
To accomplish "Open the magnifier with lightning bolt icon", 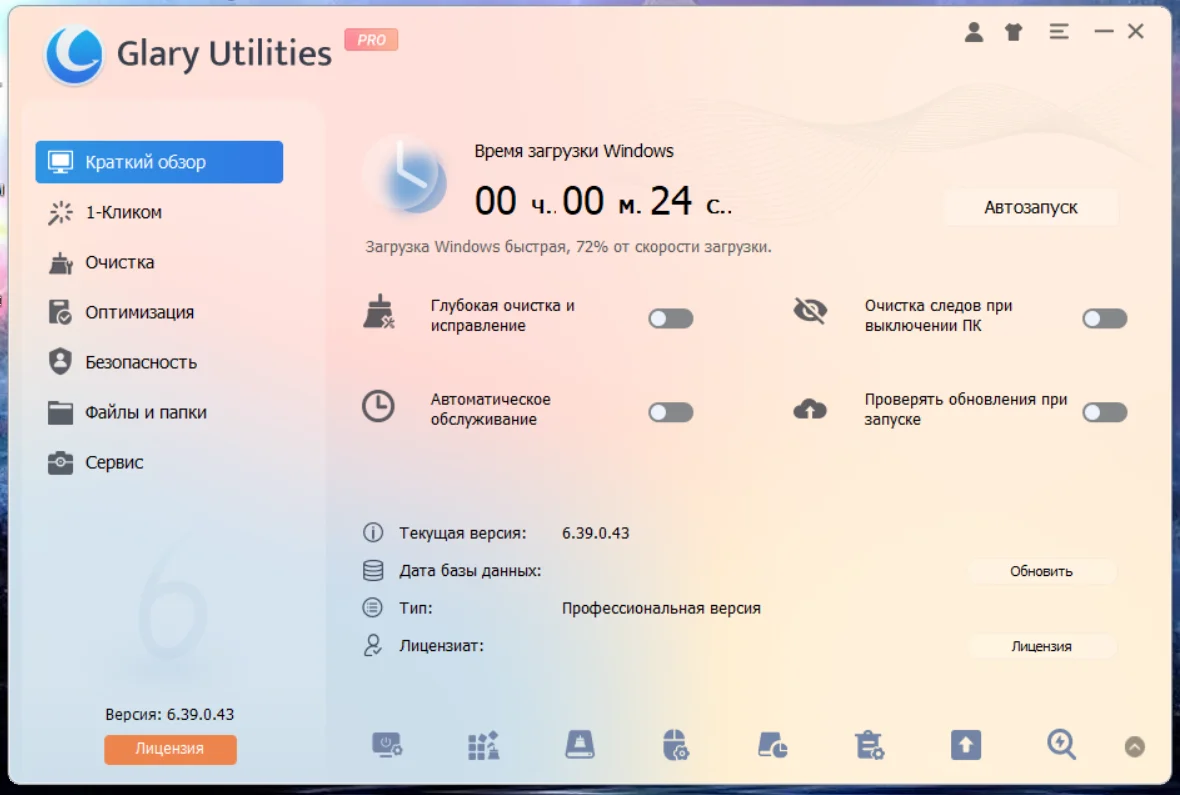I will pyautogui.click(x=1061, y=745).
